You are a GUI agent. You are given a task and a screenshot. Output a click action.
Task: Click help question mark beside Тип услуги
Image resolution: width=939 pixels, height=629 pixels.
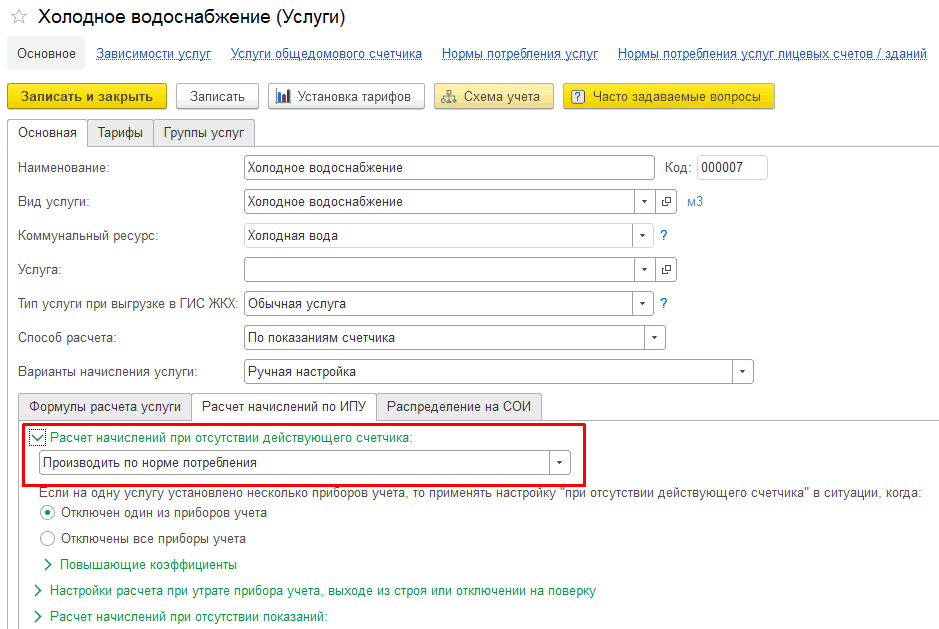click(663, 303)
